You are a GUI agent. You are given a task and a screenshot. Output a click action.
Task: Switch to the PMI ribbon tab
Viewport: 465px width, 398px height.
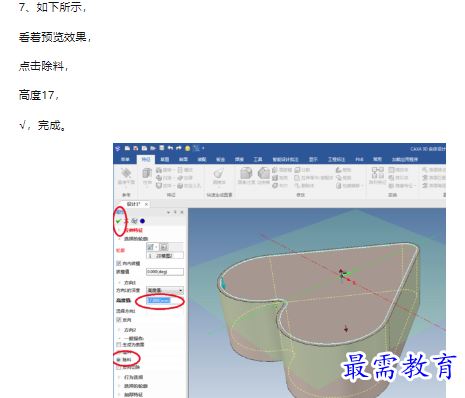(x=359, y=159)
